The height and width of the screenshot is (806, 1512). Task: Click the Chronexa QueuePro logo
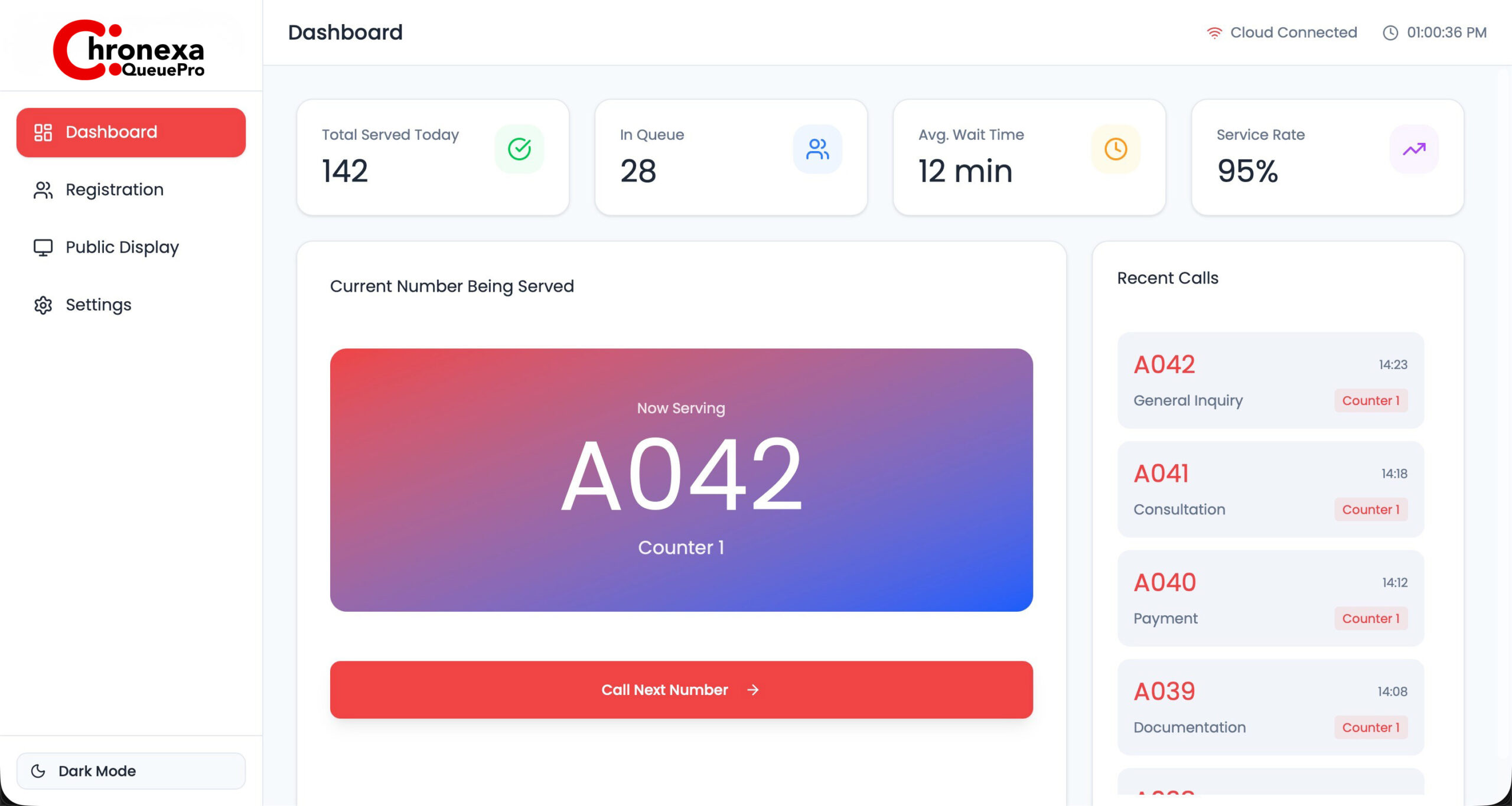[129, 50]
